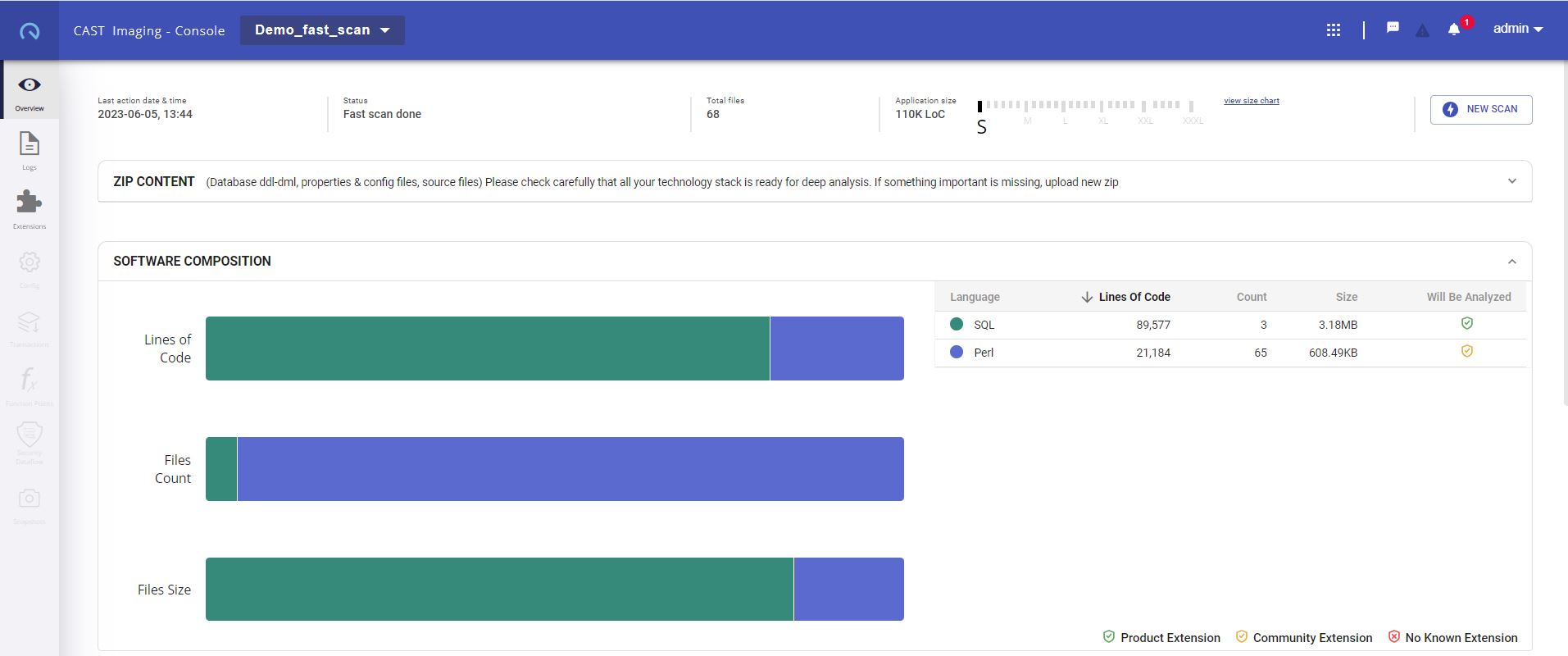Click the 21,184 lines of code value

(1153, 353)
